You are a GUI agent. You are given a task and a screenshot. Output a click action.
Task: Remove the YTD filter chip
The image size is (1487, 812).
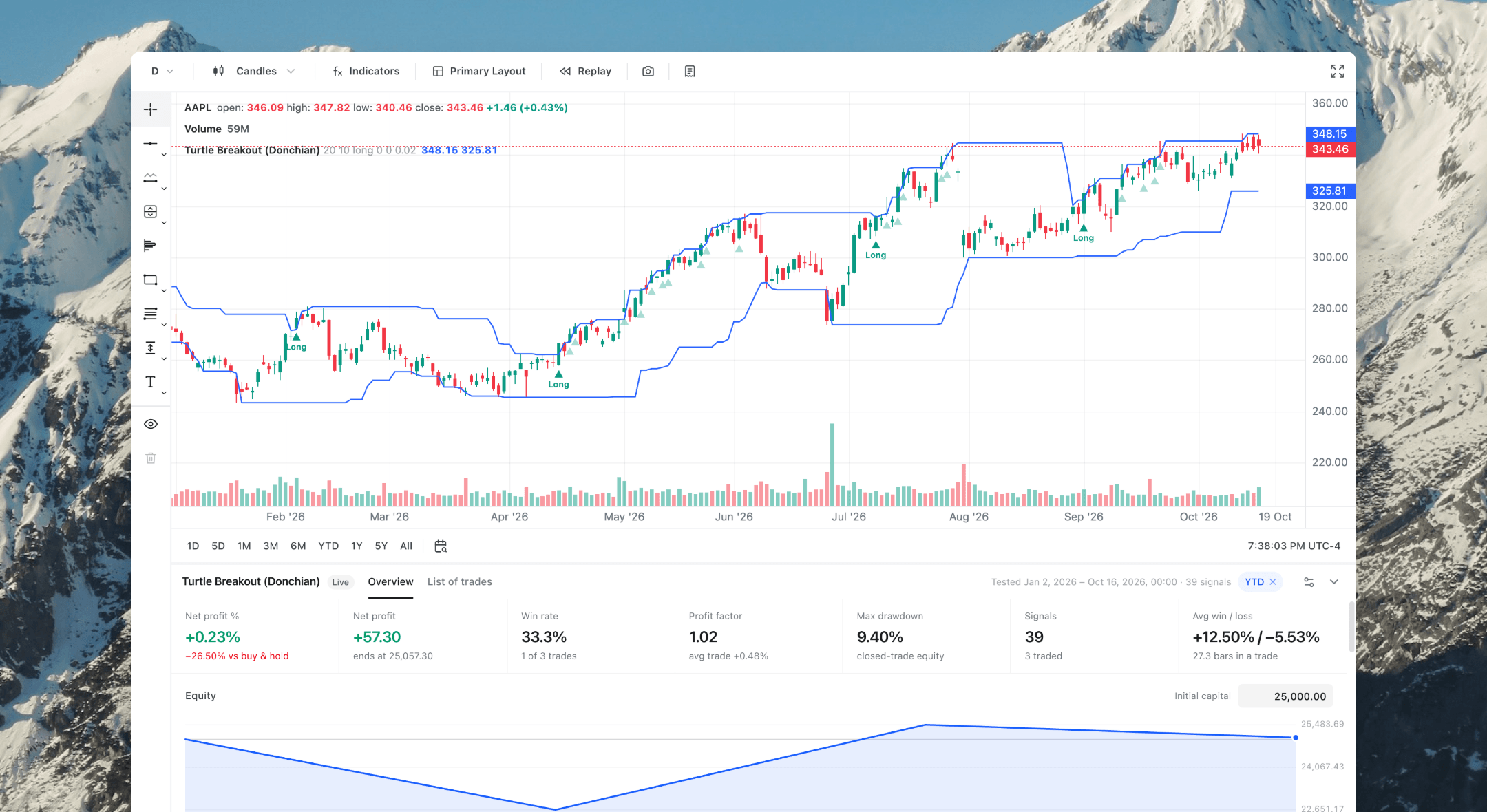pyautogui.click(x=1273, y=582)
